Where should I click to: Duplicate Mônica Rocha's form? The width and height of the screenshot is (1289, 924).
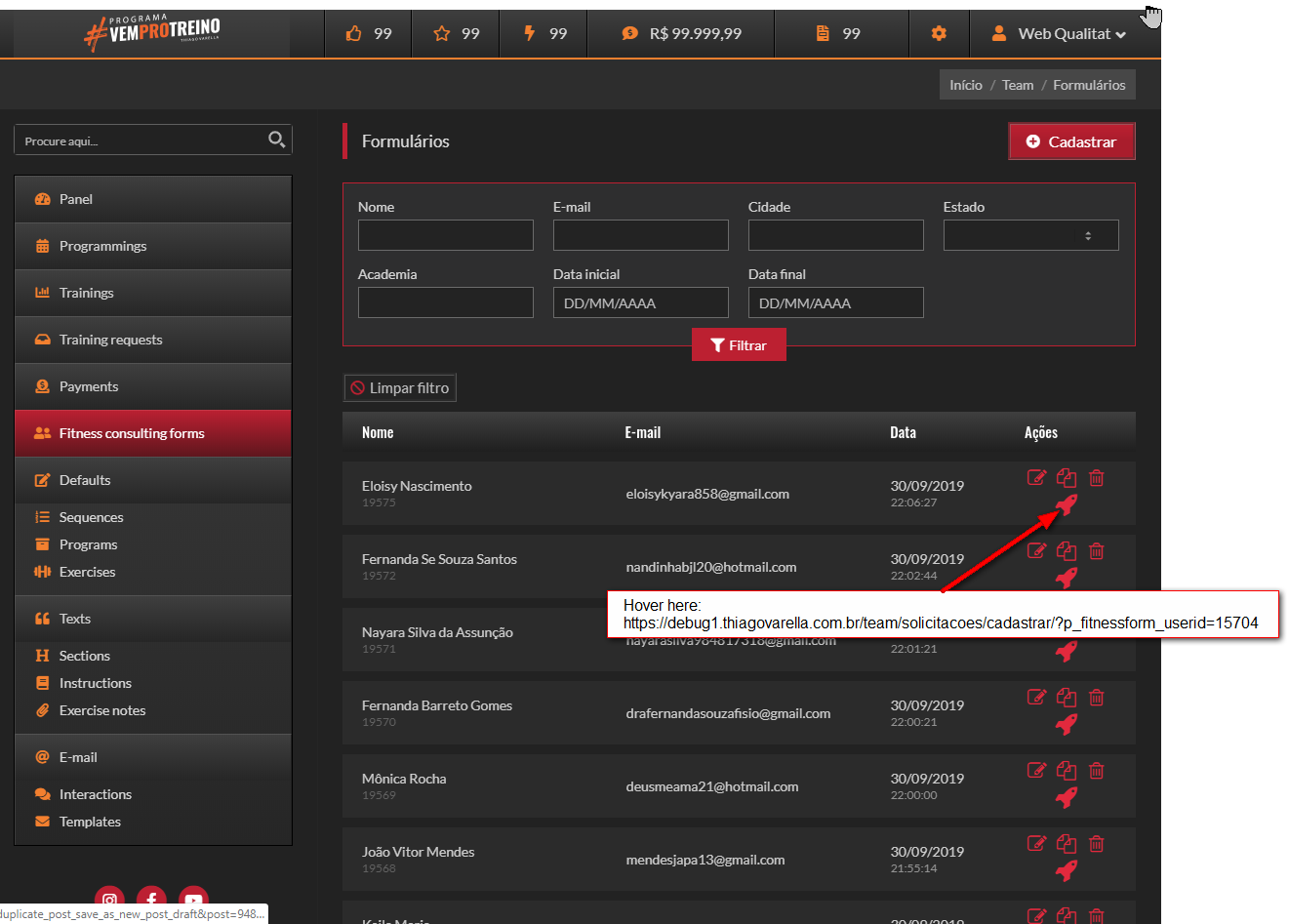click(1067, 770)
